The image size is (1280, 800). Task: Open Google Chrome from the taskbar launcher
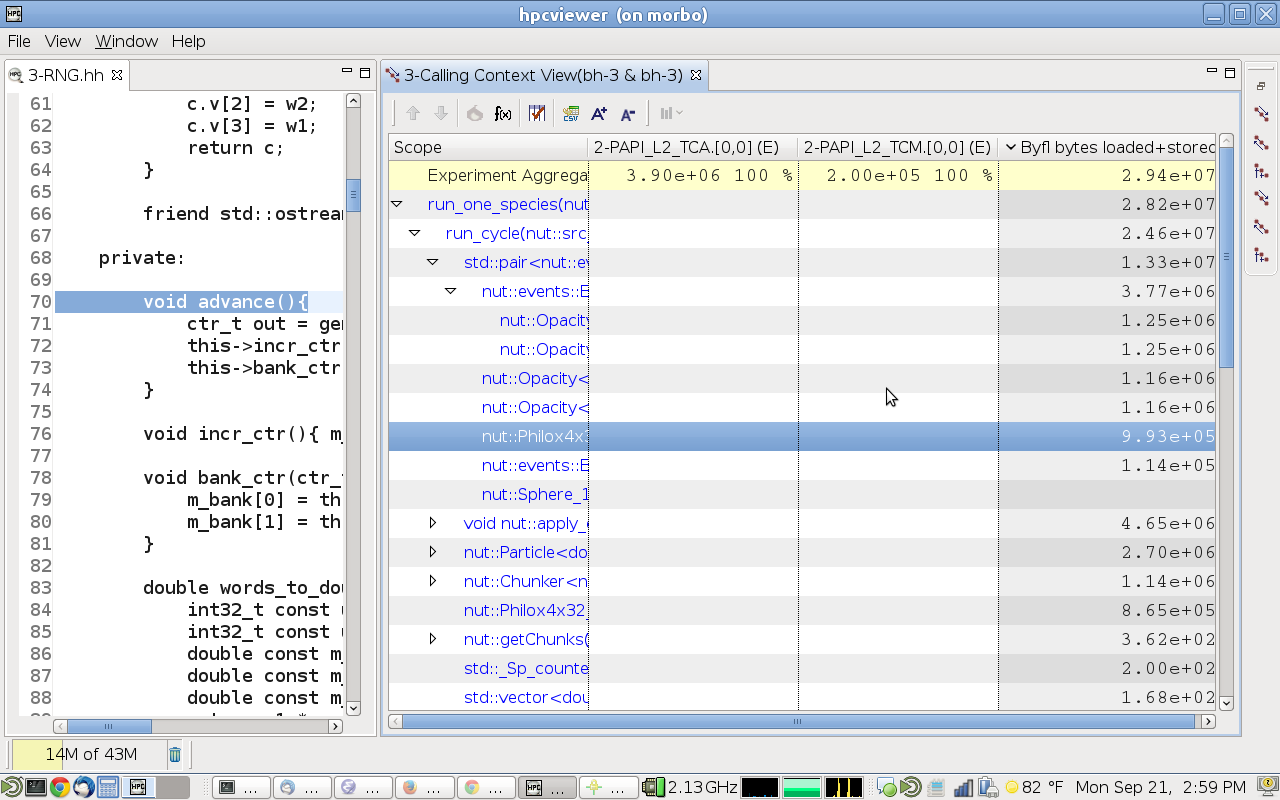click(x=60, y=787)
